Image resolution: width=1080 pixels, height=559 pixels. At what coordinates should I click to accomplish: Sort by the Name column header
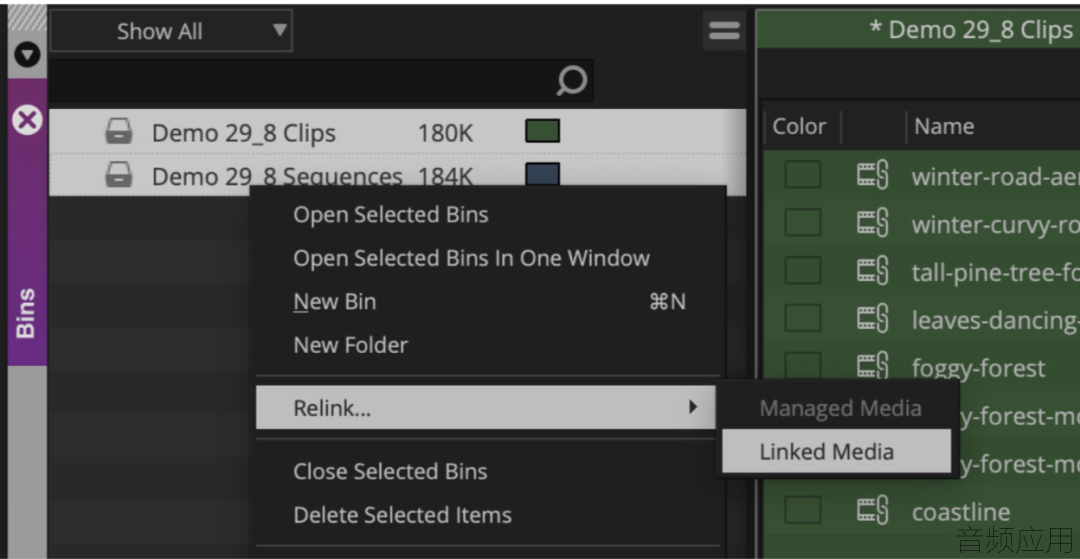click(943, 127)
